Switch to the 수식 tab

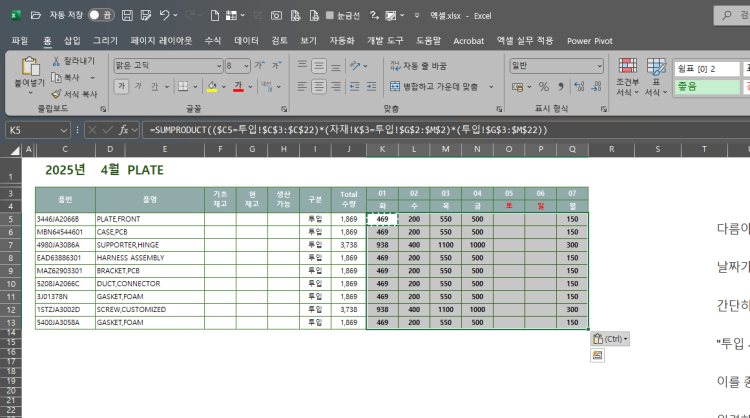click(x=213, y=41)
